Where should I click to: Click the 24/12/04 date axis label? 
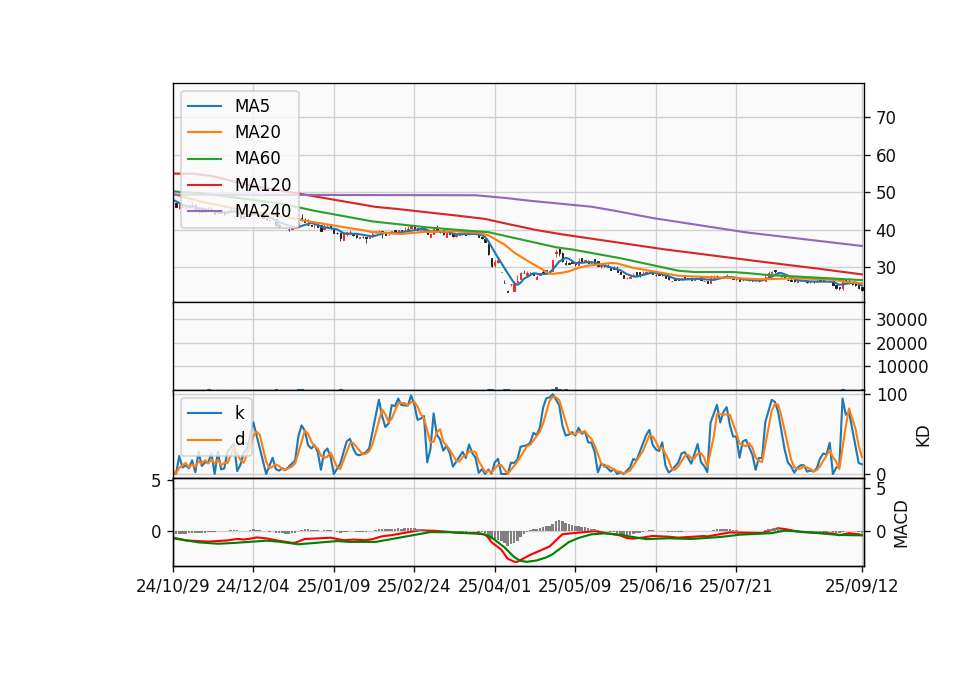pyautogui.click(x=253, y=586)
